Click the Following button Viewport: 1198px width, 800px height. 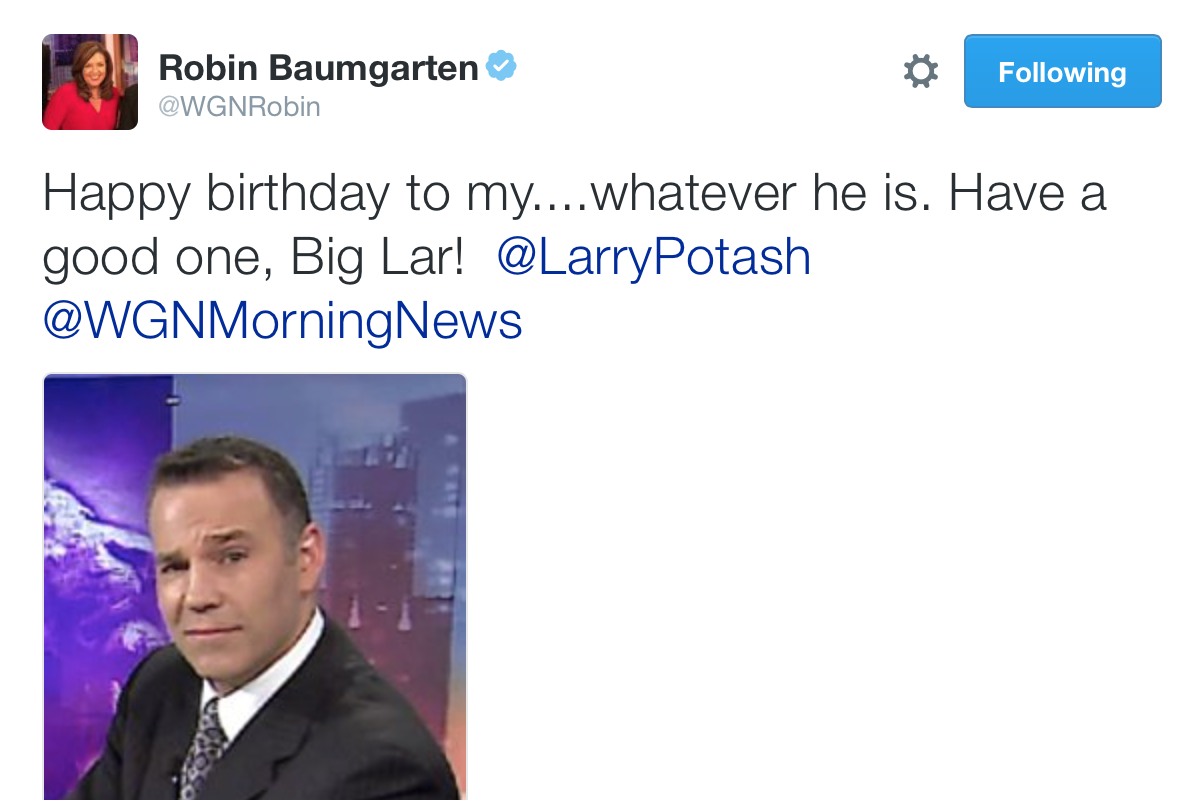1062,71
